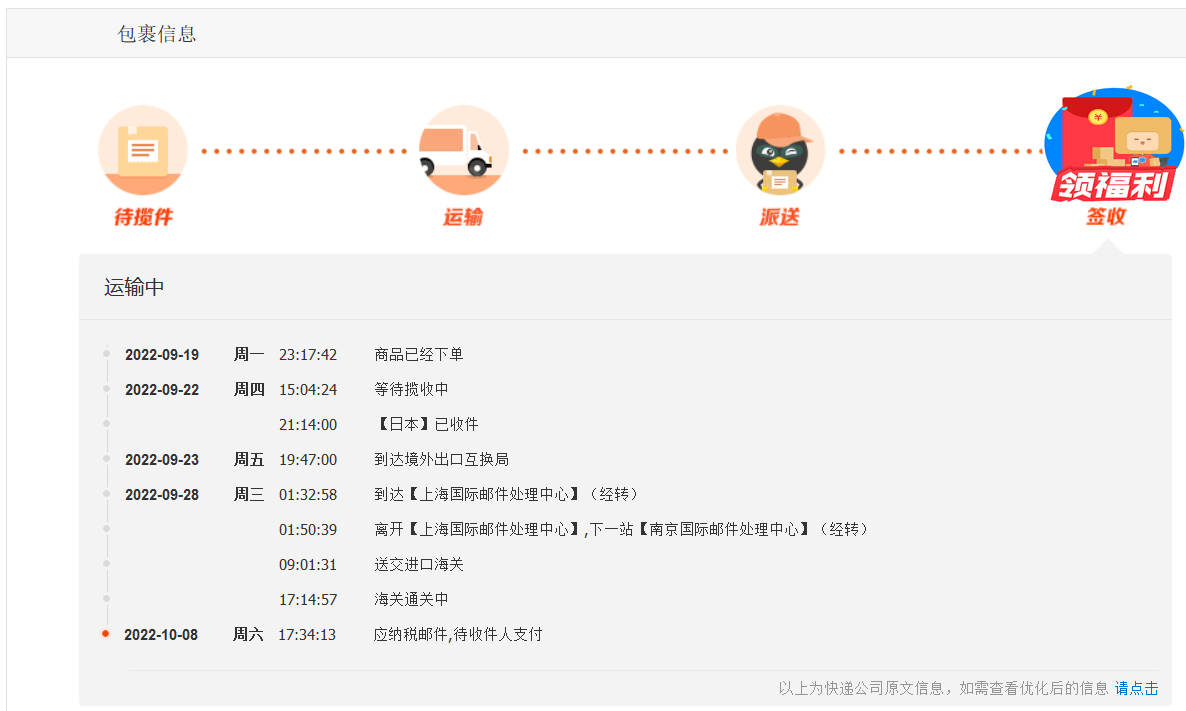1186x711 pixels.
Task: Select the 【日本】已收件 tracking entry
Action: point(426,424)
